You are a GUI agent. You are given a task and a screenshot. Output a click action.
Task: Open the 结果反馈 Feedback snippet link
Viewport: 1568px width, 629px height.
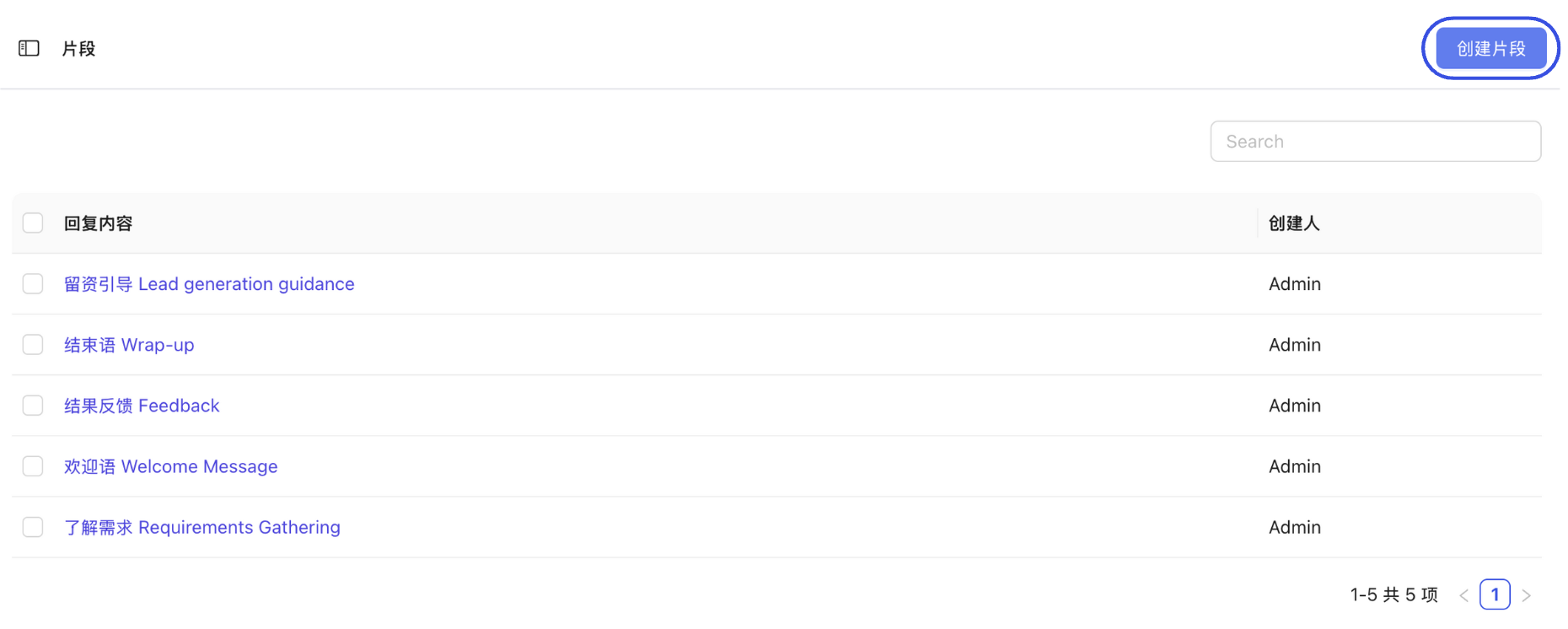(x=142, y=406)
